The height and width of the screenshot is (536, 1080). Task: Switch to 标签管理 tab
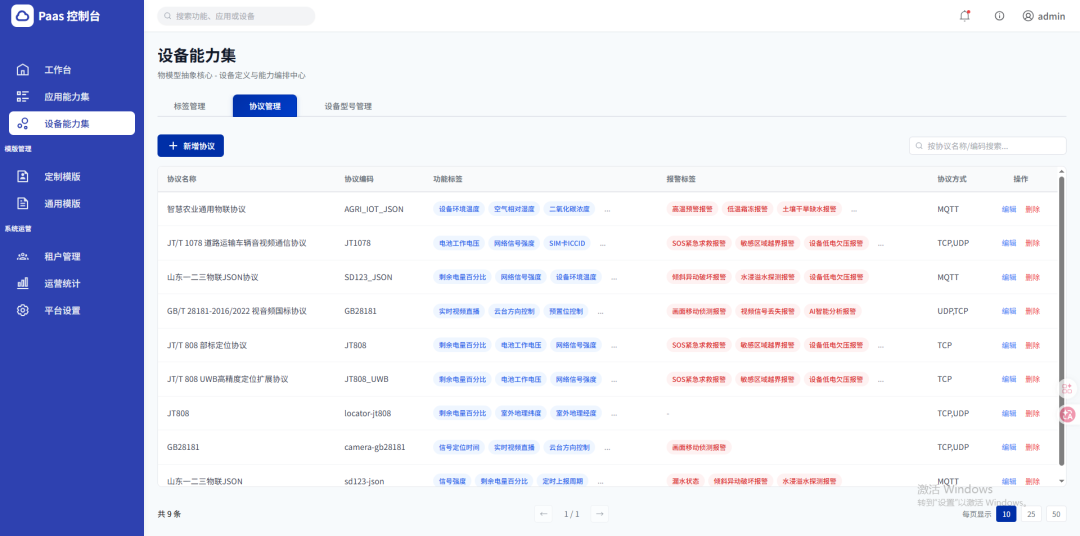(189, 107)
